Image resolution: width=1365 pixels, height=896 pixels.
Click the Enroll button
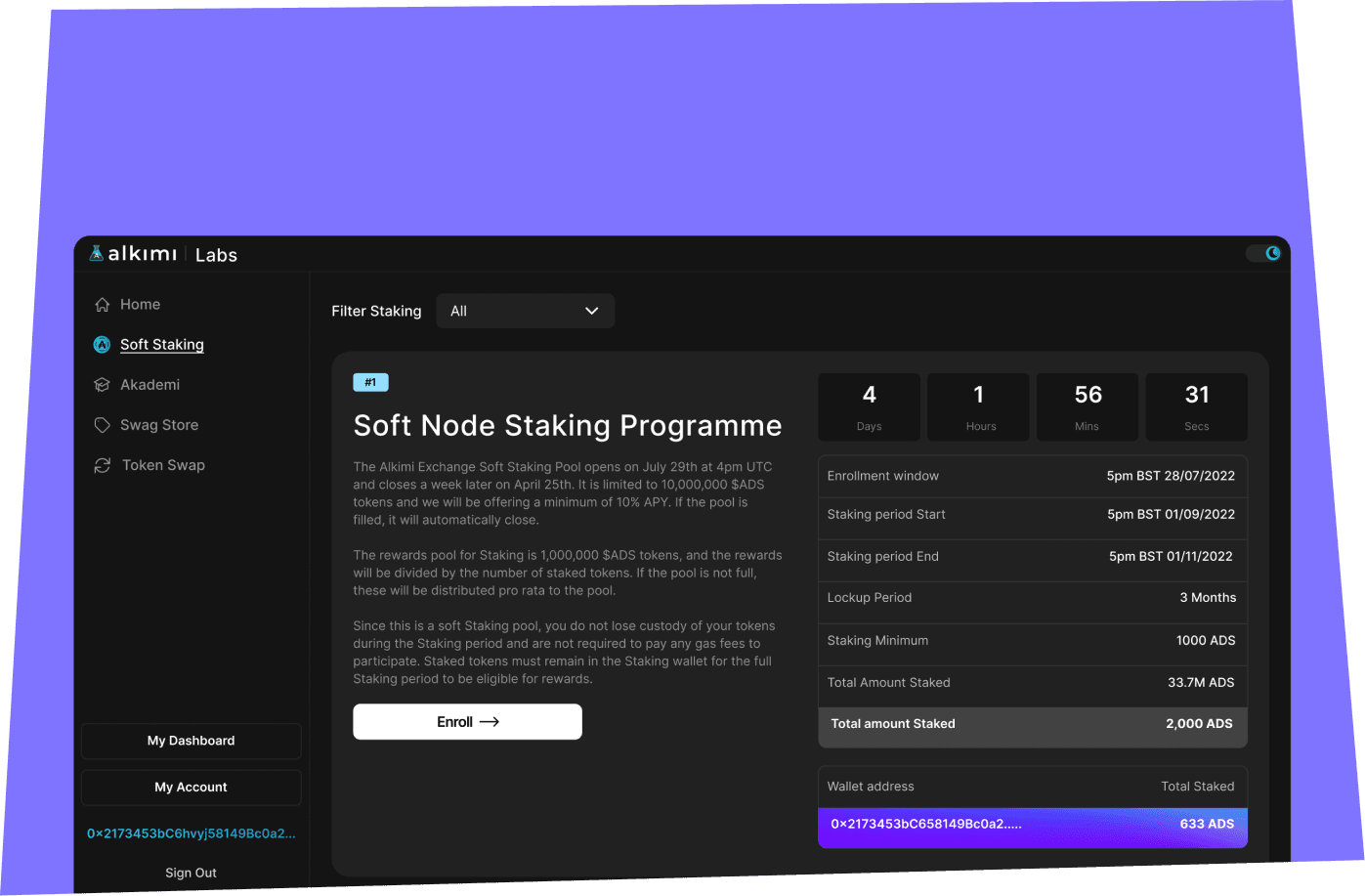pyautogui.click(x=467, y=722)
